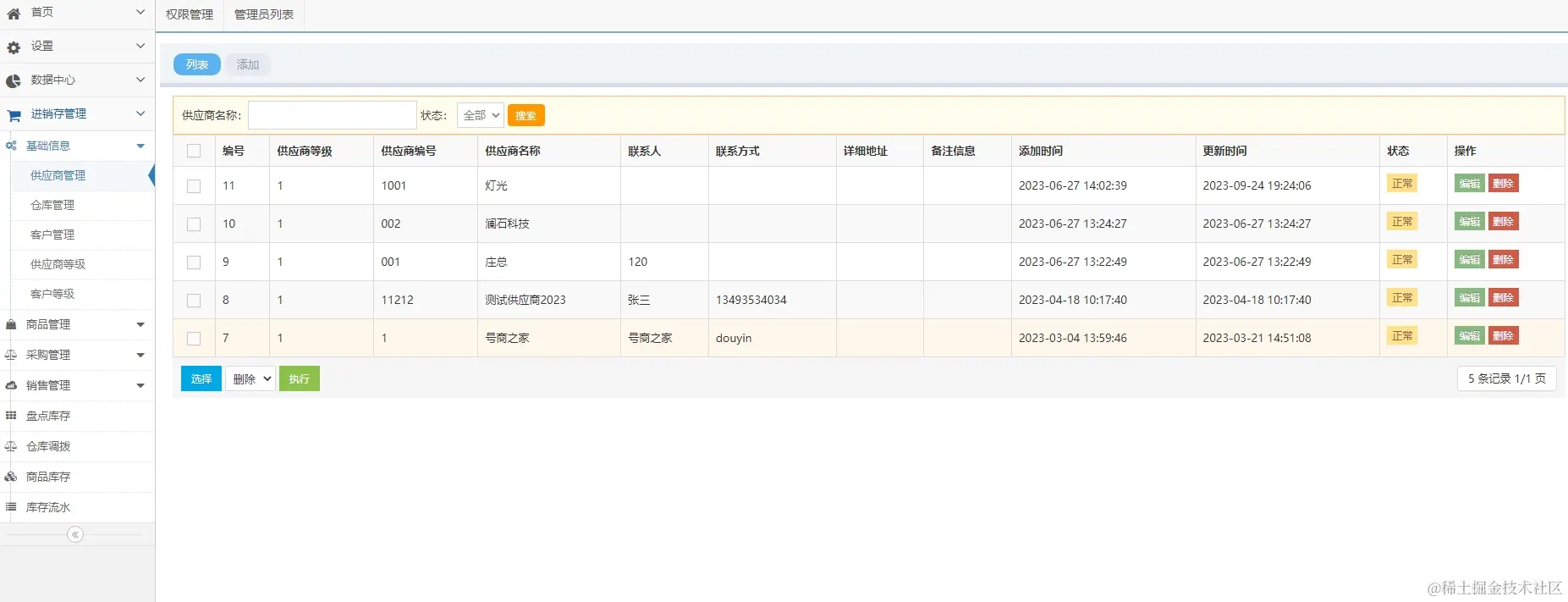Click the contact number 13493534034
The height and width of the screenshot is (602, 1568).
click(751, 300)
